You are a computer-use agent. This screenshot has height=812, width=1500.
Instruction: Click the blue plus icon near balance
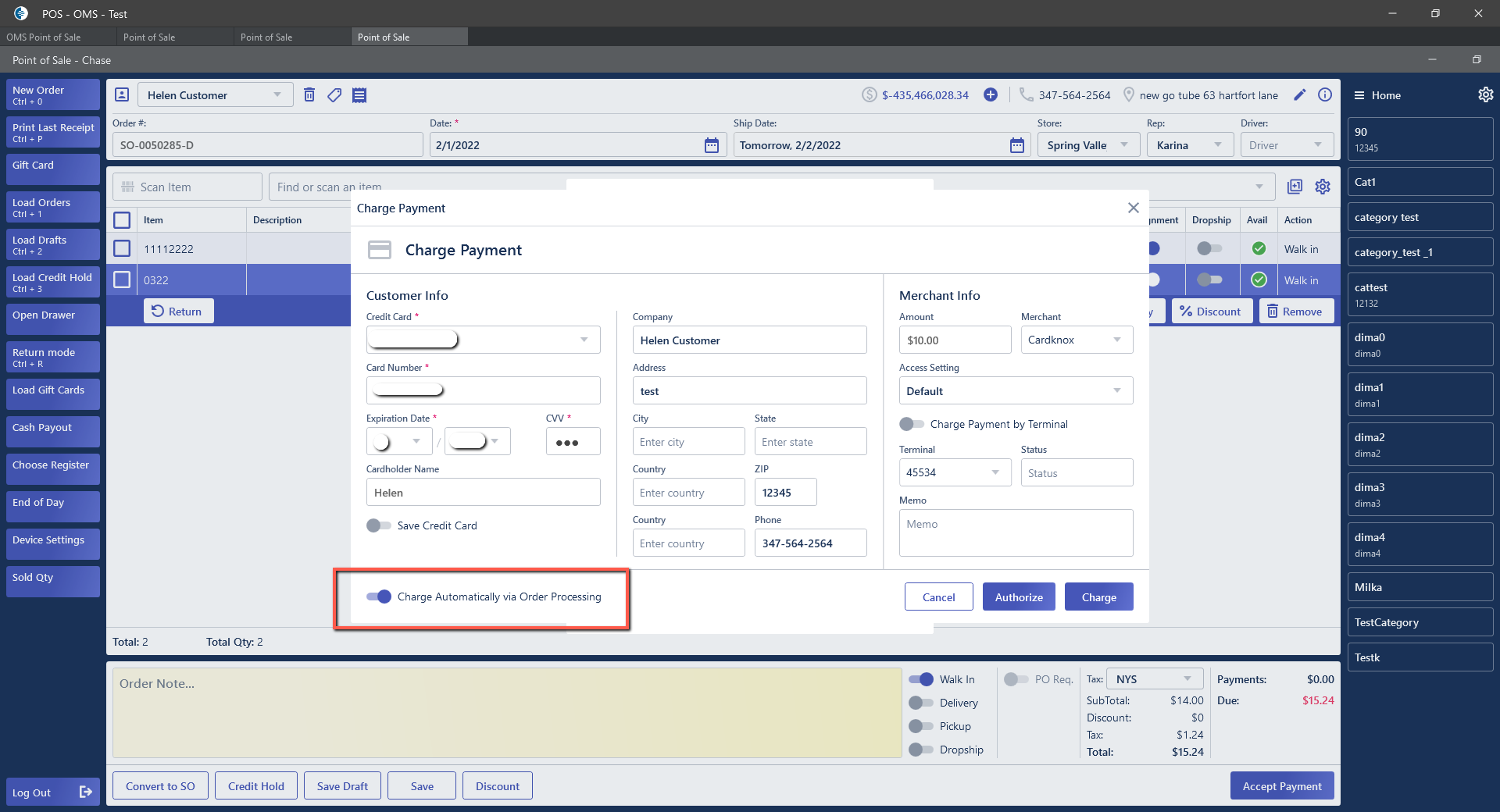[990, 95]
